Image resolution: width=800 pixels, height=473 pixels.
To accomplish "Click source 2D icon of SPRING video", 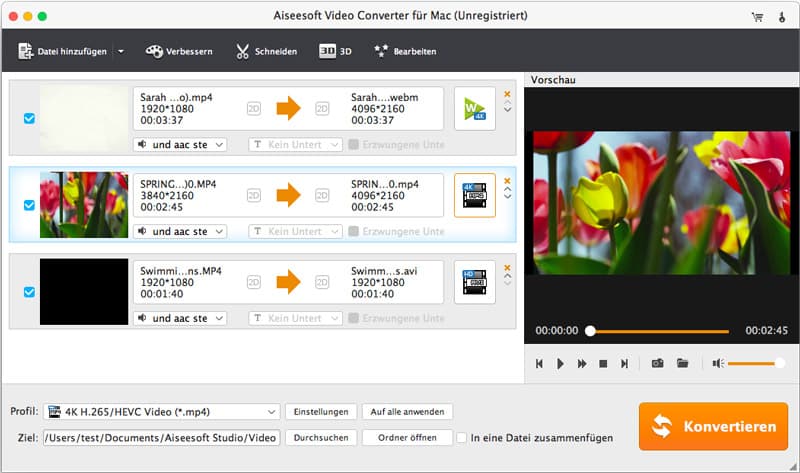I will (254, 195).
